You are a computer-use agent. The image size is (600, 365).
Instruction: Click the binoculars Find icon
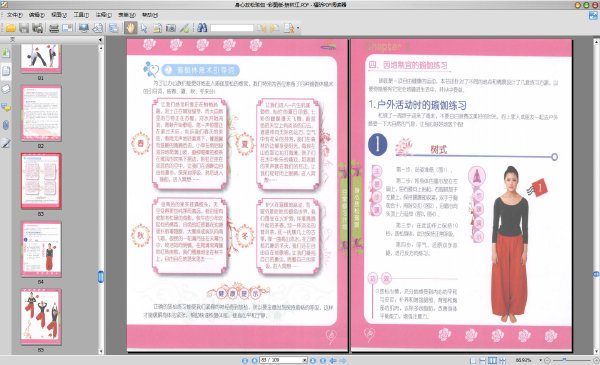tap(202, 28)
